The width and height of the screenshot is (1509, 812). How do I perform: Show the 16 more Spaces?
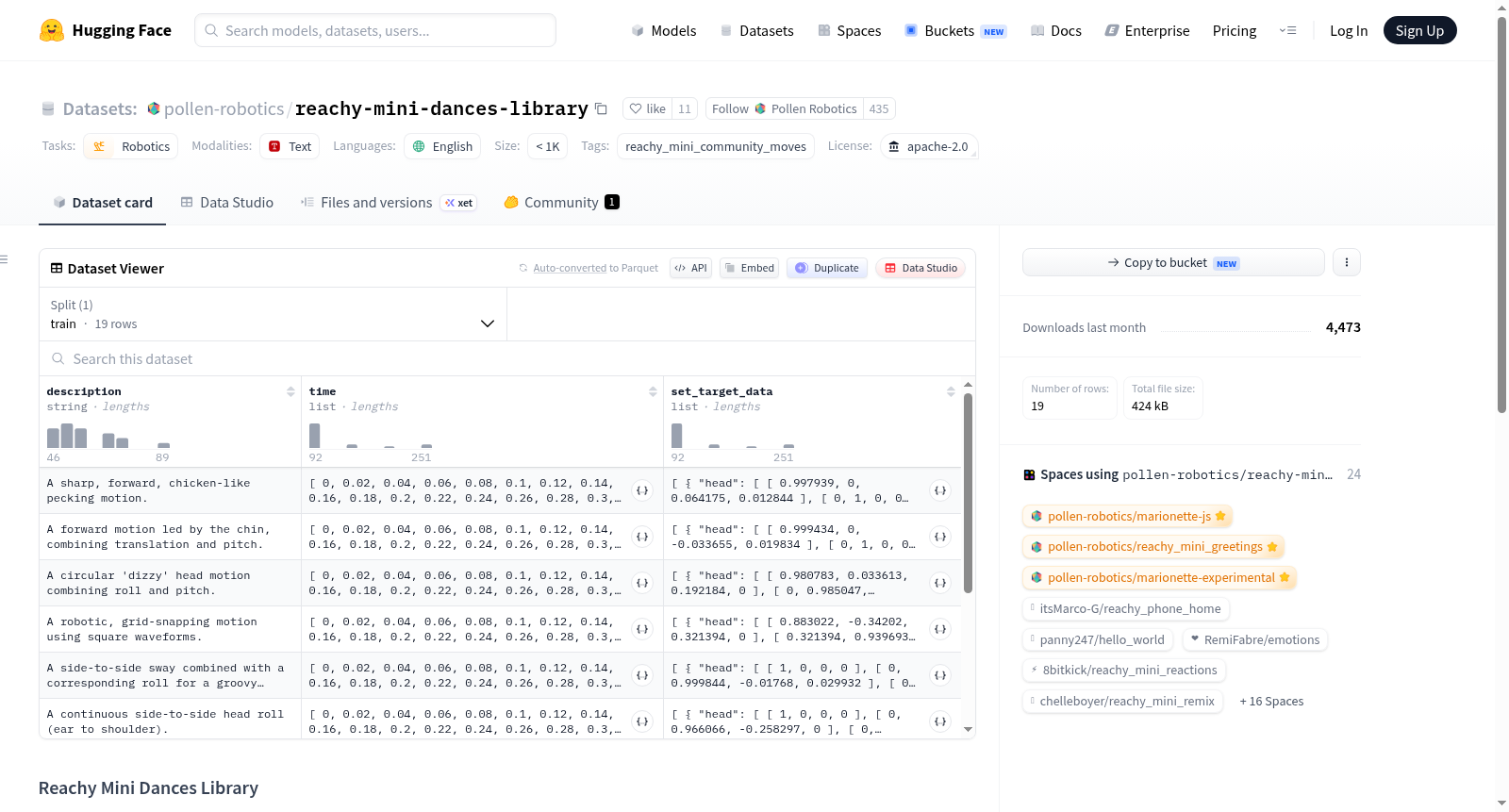coord(1271,701)
